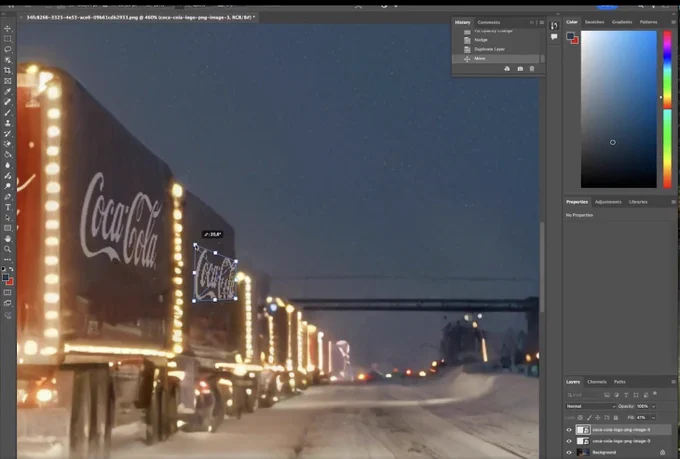Switch to the Channels tab
The image size is (680, 459).
point(597,382)
